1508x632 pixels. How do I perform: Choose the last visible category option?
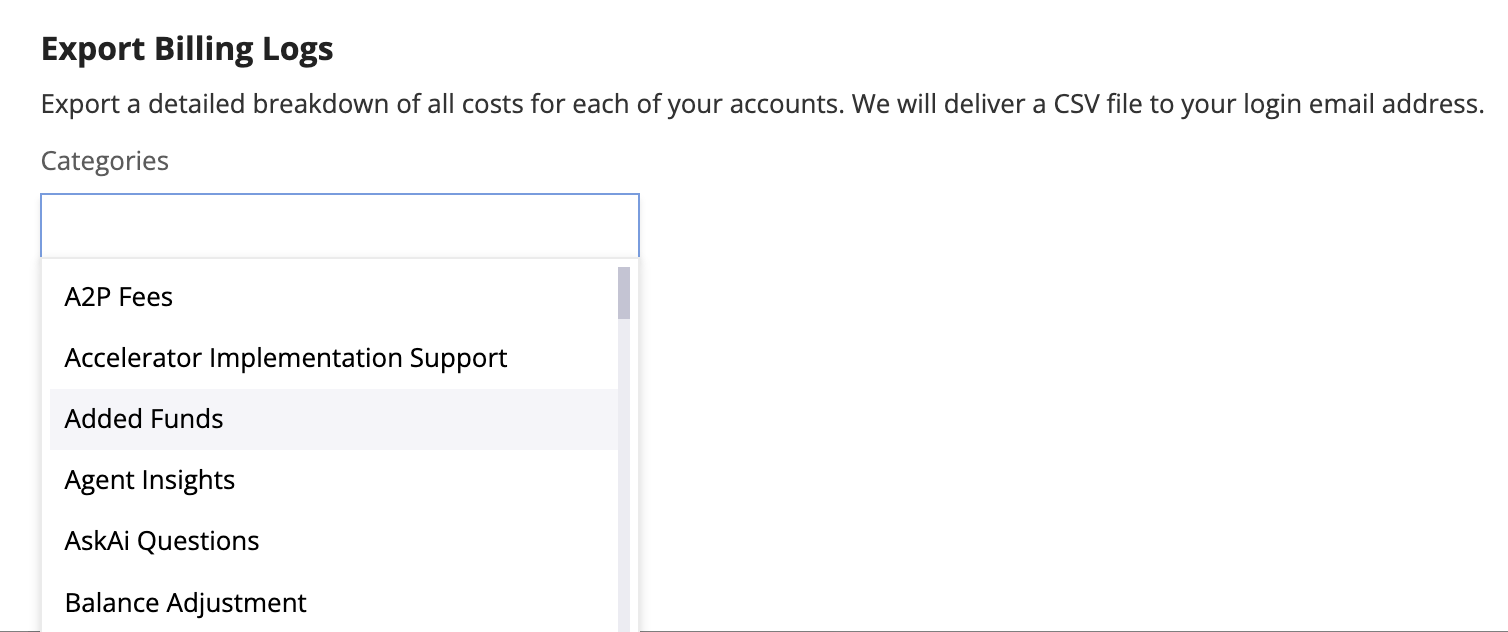(186, 603)
